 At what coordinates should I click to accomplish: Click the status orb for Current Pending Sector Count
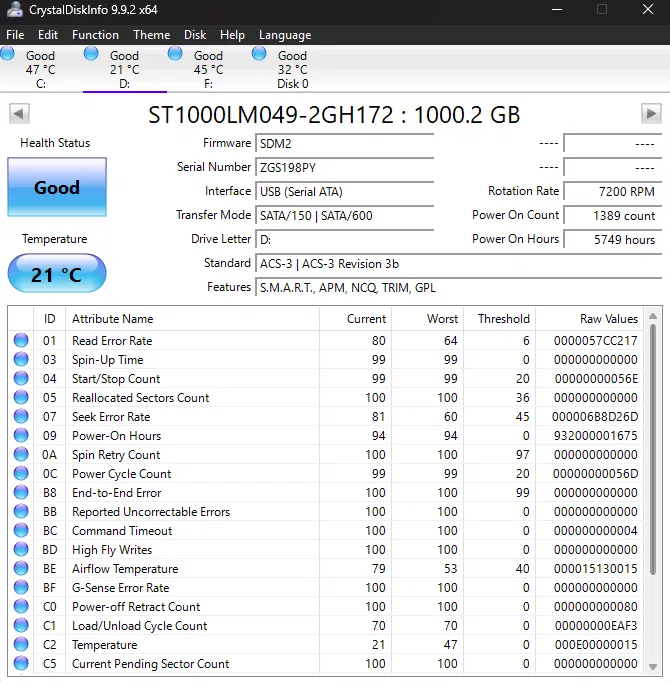click(x=21, y=663)
